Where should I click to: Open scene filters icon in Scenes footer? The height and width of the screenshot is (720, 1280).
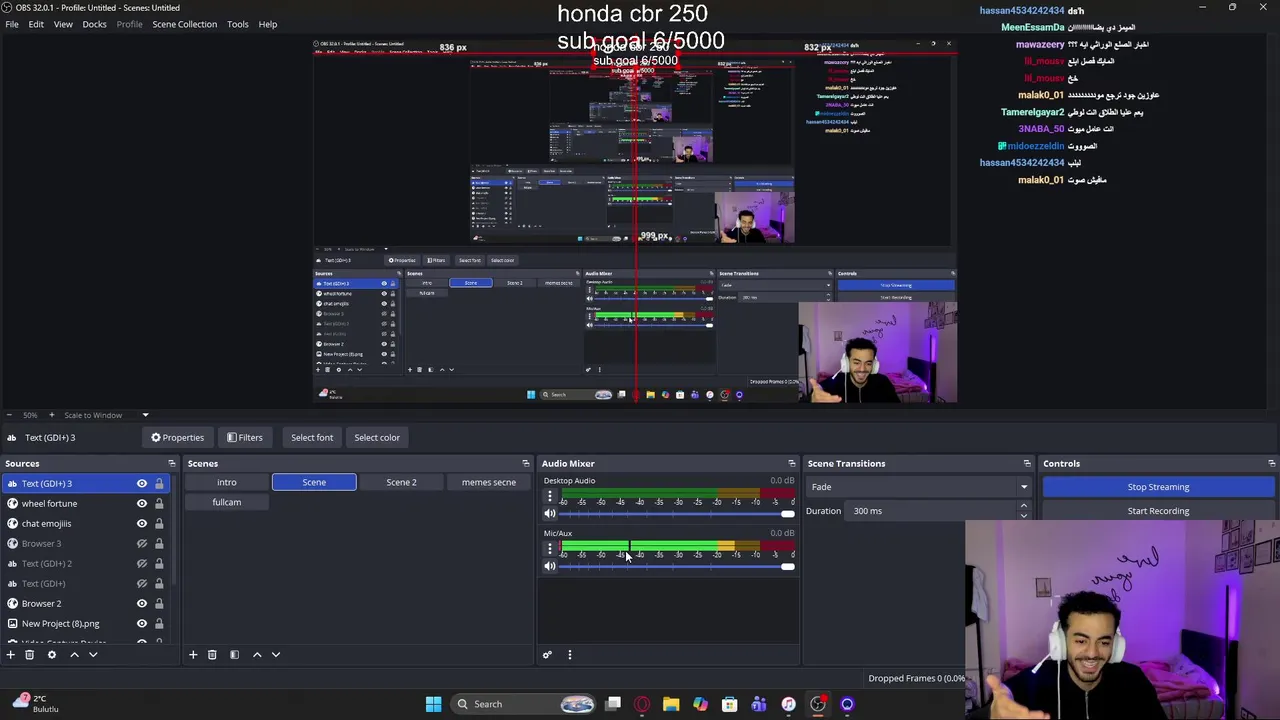(234, 655)
